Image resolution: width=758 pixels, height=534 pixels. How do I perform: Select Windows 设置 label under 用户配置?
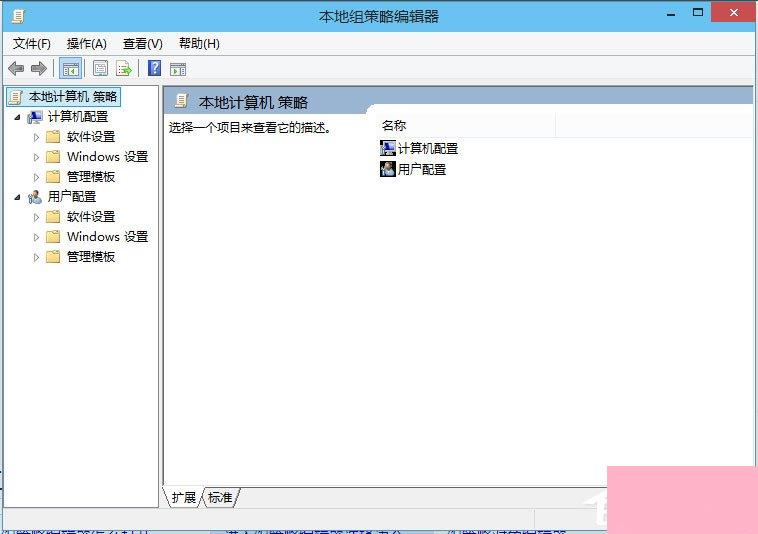pos(108,236)
